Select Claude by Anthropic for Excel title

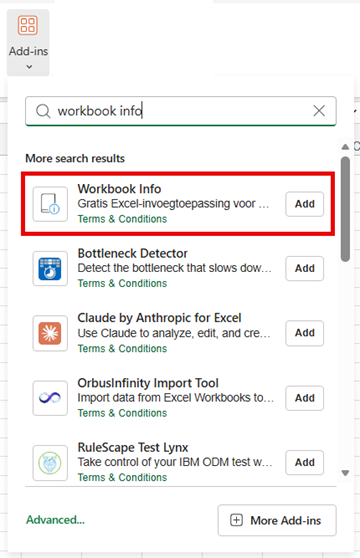(x=159, y=318)
